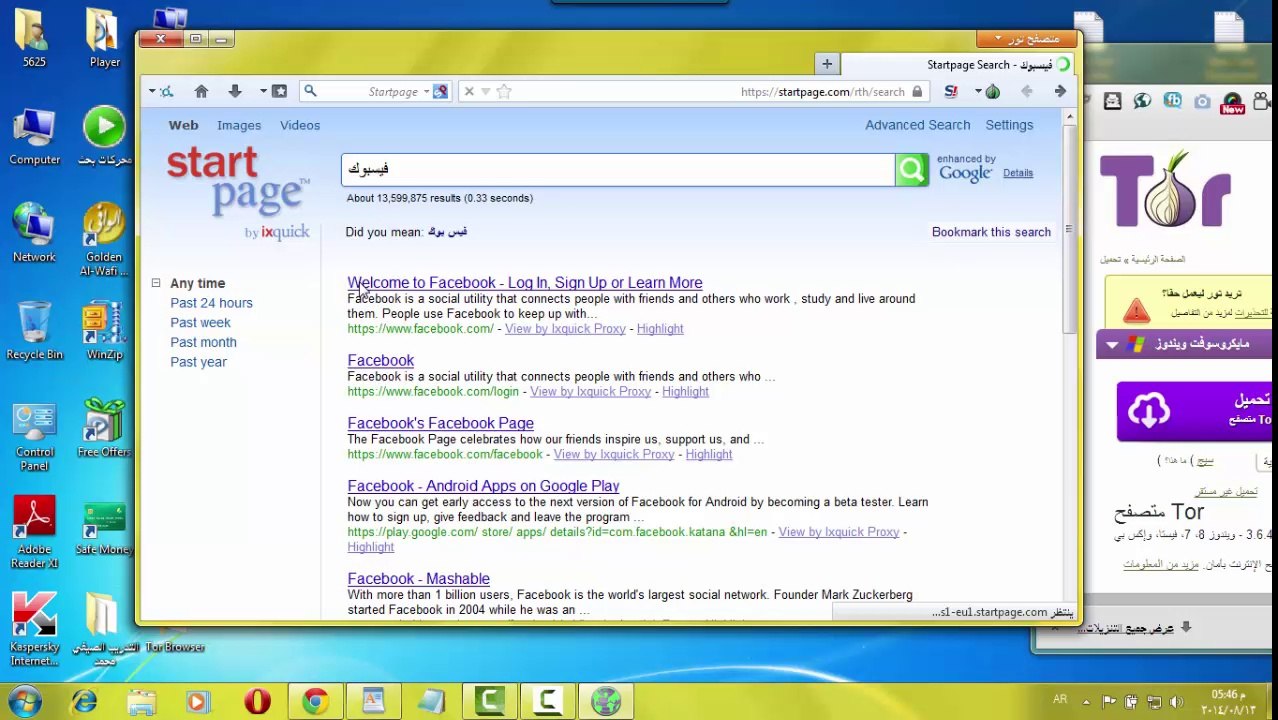This screenshot has height=720, width=1278.
Task: Open the Free Offers desktop icon
Action: pyautogui.click(x=104, y=427)
